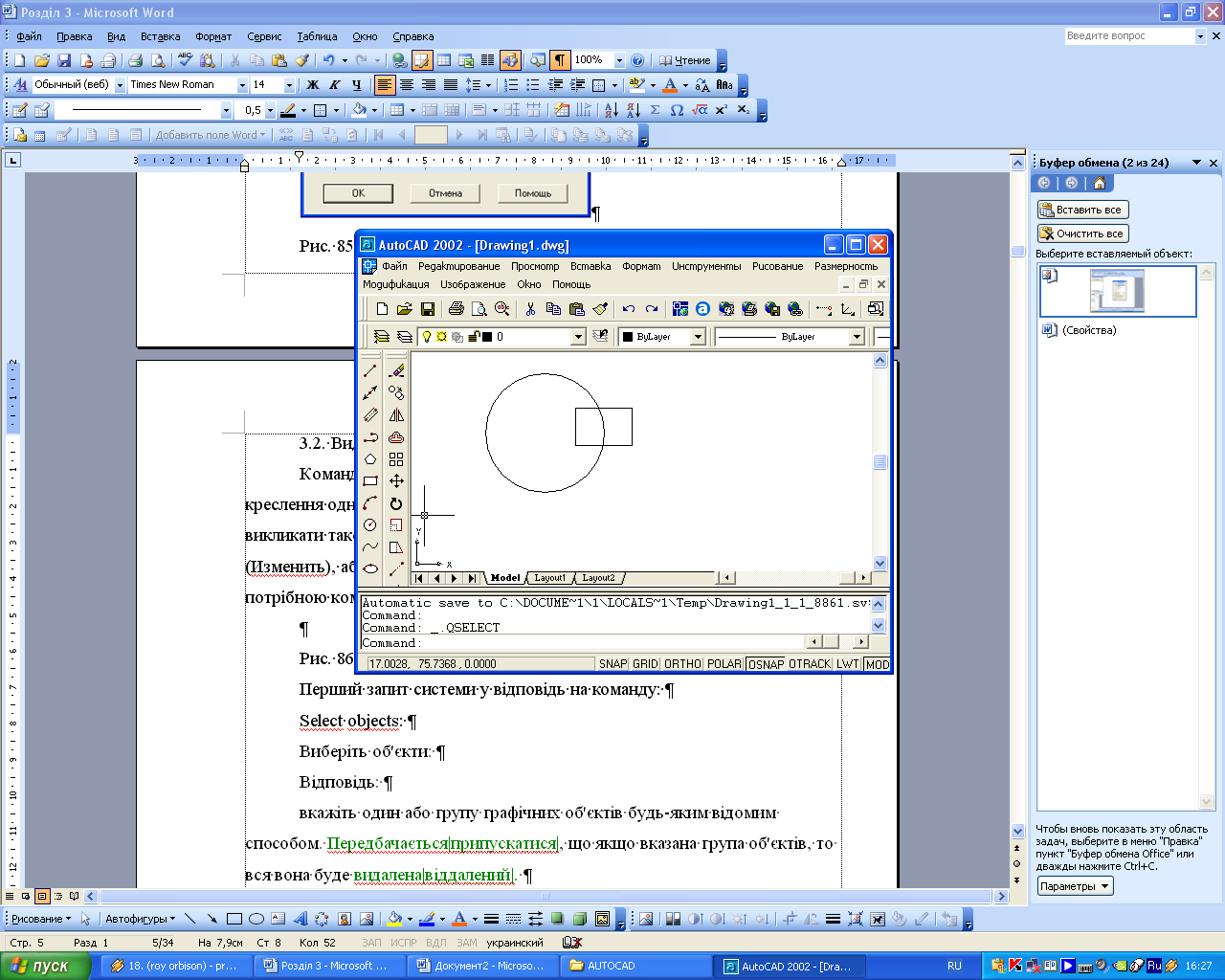The height and width of the screenshot is (980, 1225).
Task: Center-align text in Word
Action: [407, 85]
